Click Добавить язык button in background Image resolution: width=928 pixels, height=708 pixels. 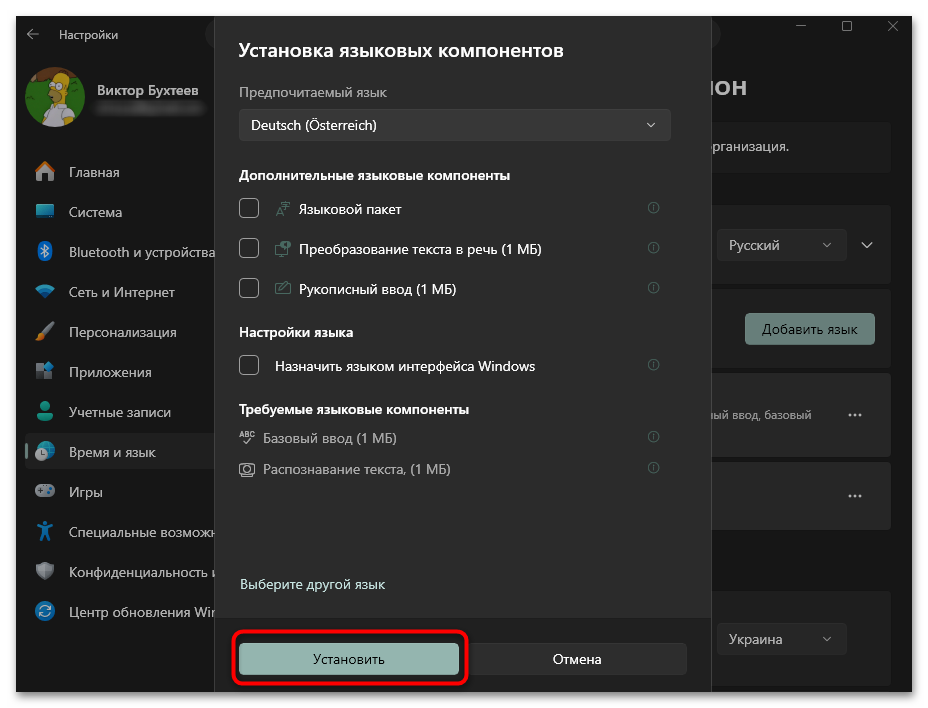click(810, 329)
